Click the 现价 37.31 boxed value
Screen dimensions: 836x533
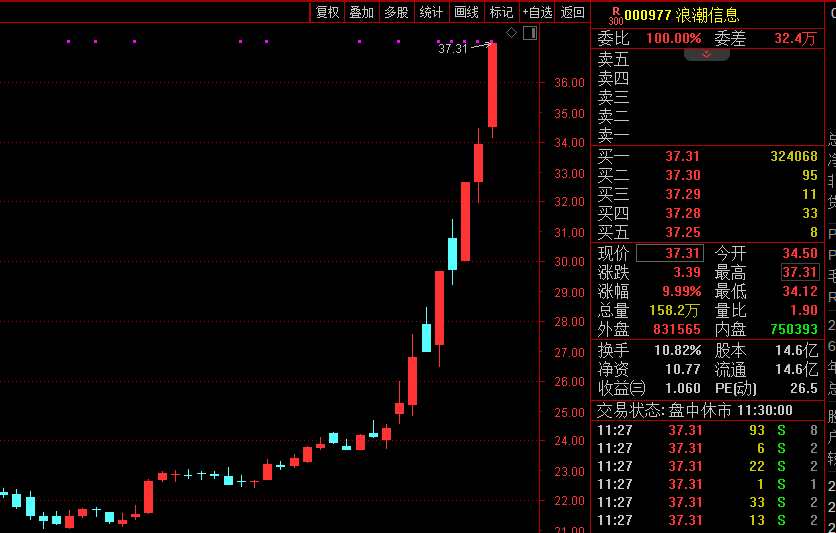point(670,253)
